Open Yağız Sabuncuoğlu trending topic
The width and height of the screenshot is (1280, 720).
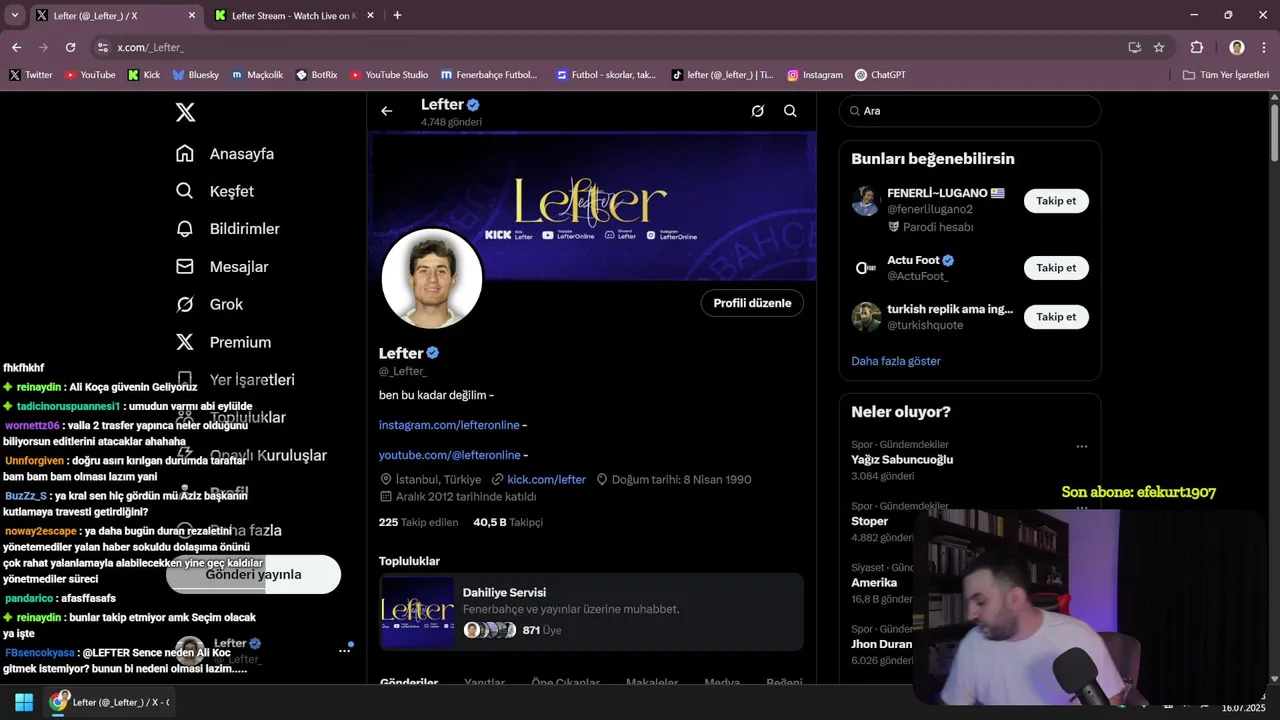pos(902,460)
